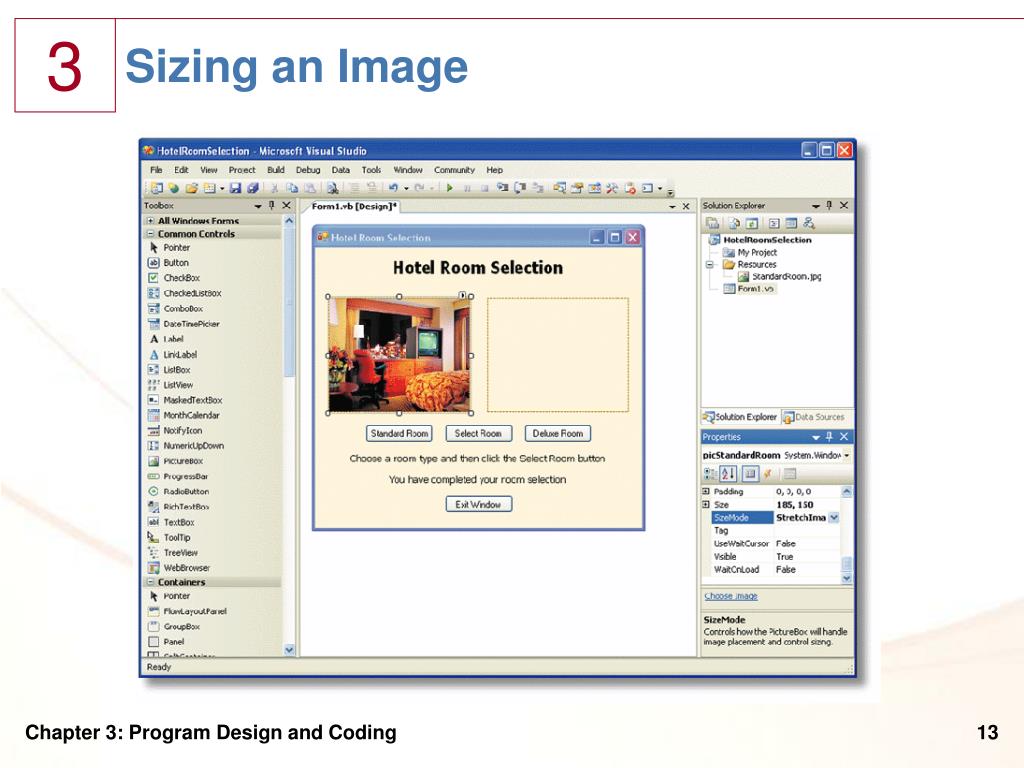Viewport: 1024px width, 768px height.
Task: Switch to the Data Sources tab
Action: click(x=814, y=417)
